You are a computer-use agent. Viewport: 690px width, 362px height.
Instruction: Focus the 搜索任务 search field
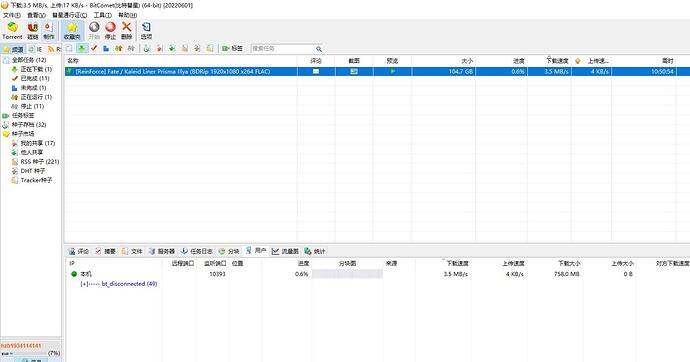pyautogui.click(x=283, y=48)
